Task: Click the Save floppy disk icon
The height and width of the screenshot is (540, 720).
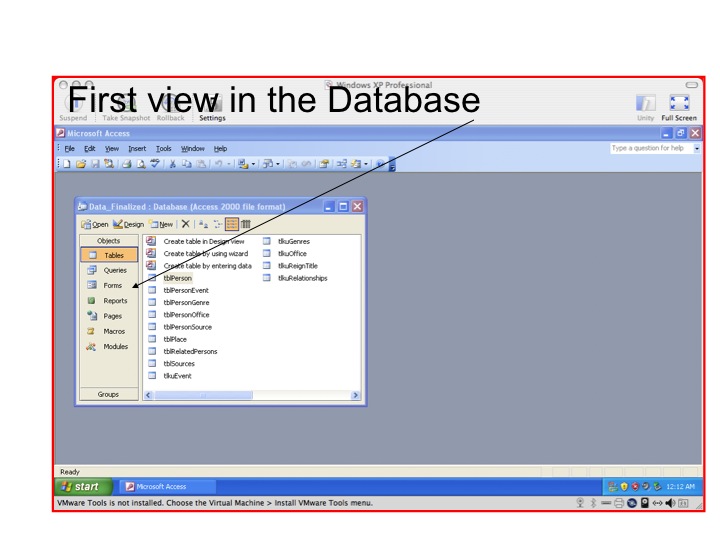Action: click(95, 164)
